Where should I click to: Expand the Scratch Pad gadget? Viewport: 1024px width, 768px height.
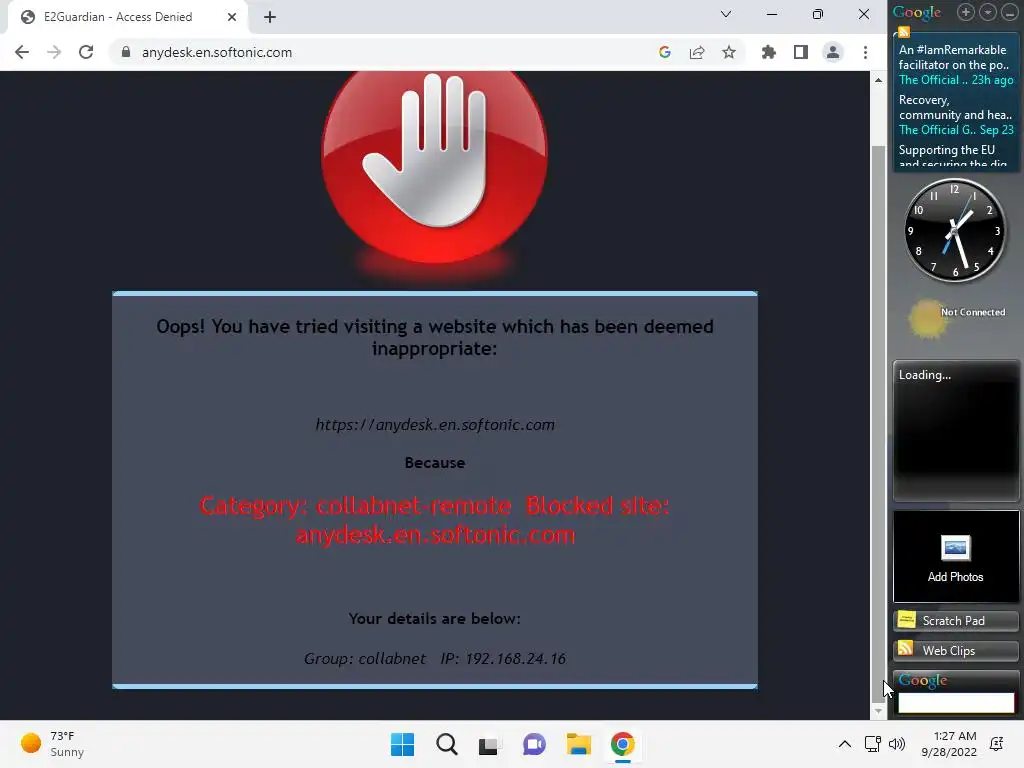(x=955, y=620)
